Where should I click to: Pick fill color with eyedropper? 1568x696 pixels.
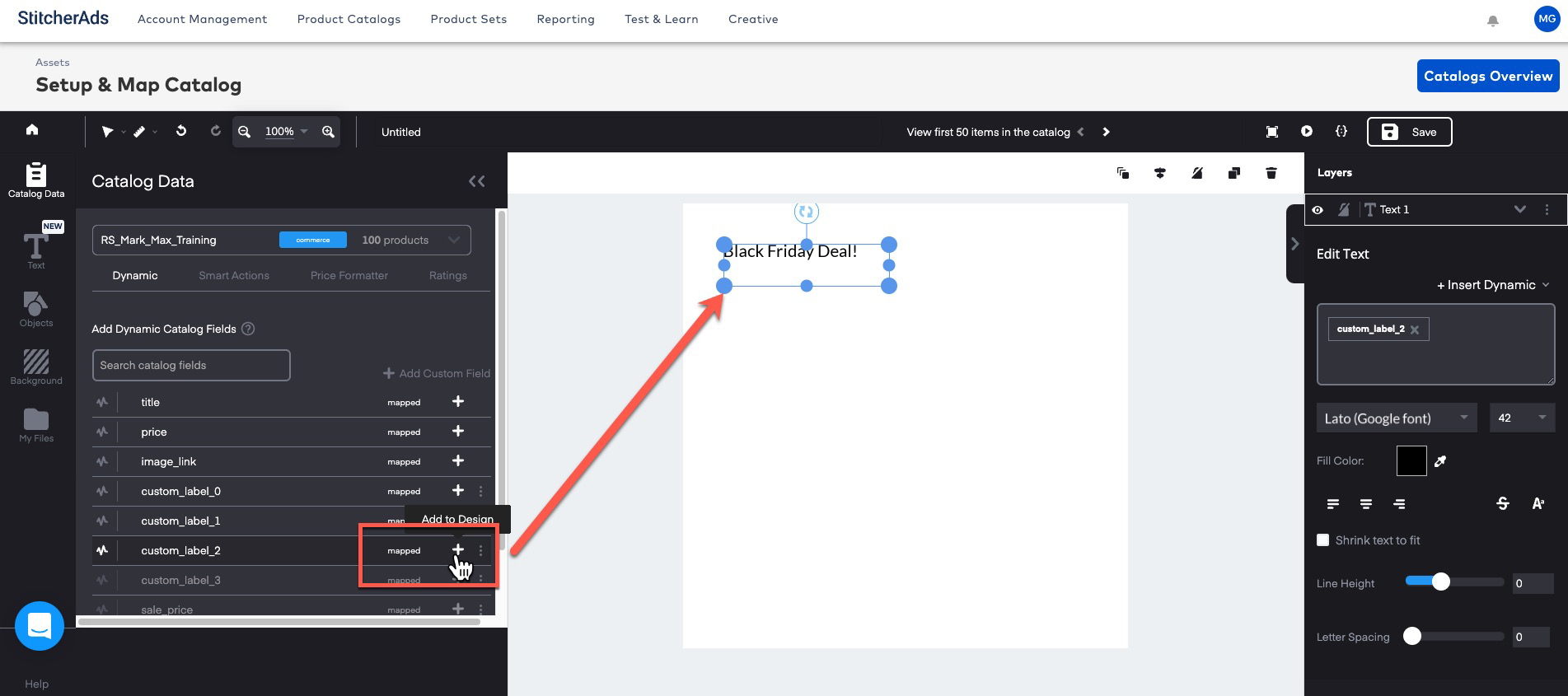point(1440,461)
